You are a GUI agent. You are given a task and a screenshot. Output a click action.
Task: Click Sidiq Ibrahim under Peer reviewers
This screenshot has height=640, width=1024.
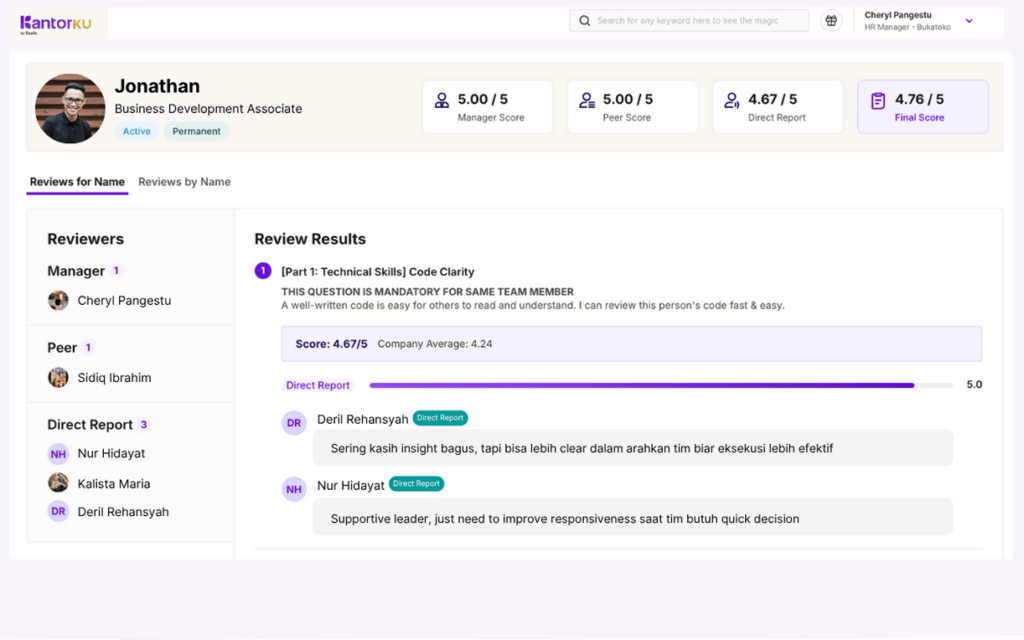click(111, 378)
